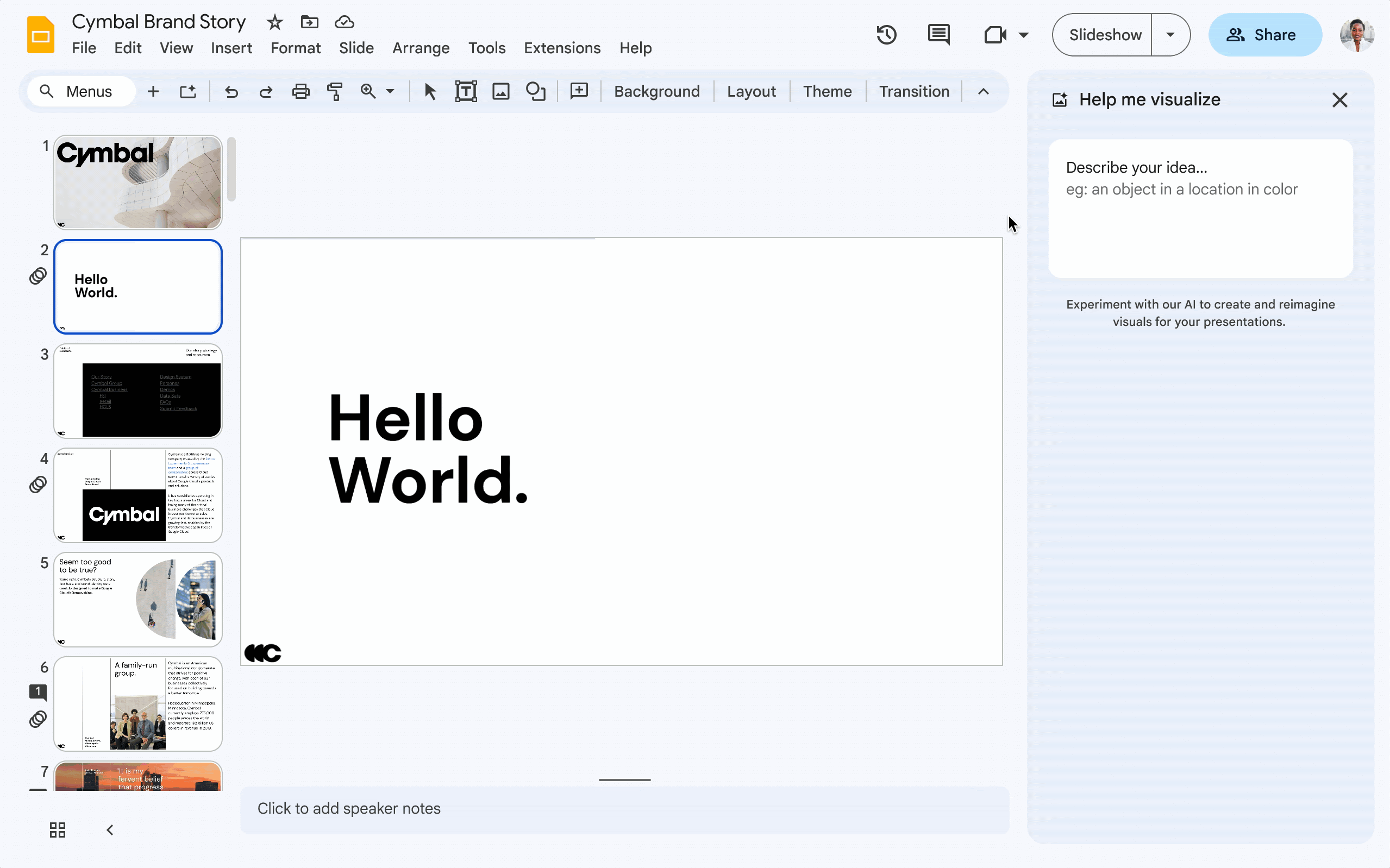
Task: Click the Background toolbar button
Action: [656, 91]
